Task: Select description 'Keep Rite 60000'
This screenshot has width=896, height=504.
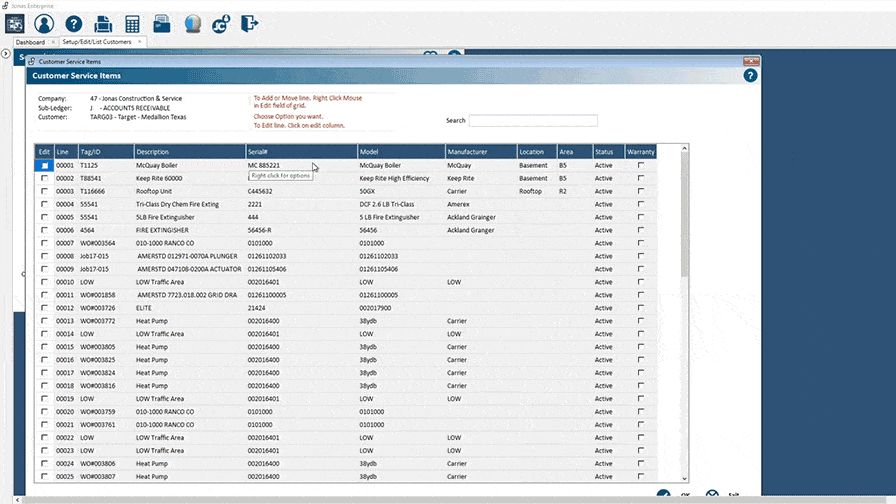Action: coord(159,178)
